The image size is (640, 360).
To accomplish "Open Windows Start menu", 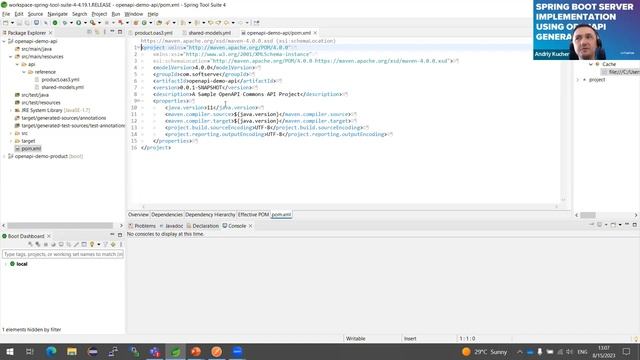I will tap(10, 351).
